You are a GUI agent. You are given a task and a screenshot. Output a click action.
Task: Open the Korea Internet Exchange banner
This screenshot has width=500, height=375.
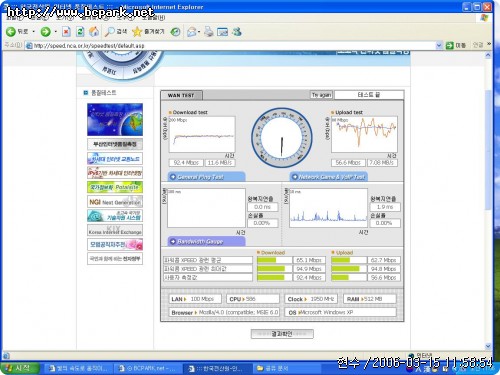pos(115,230)
